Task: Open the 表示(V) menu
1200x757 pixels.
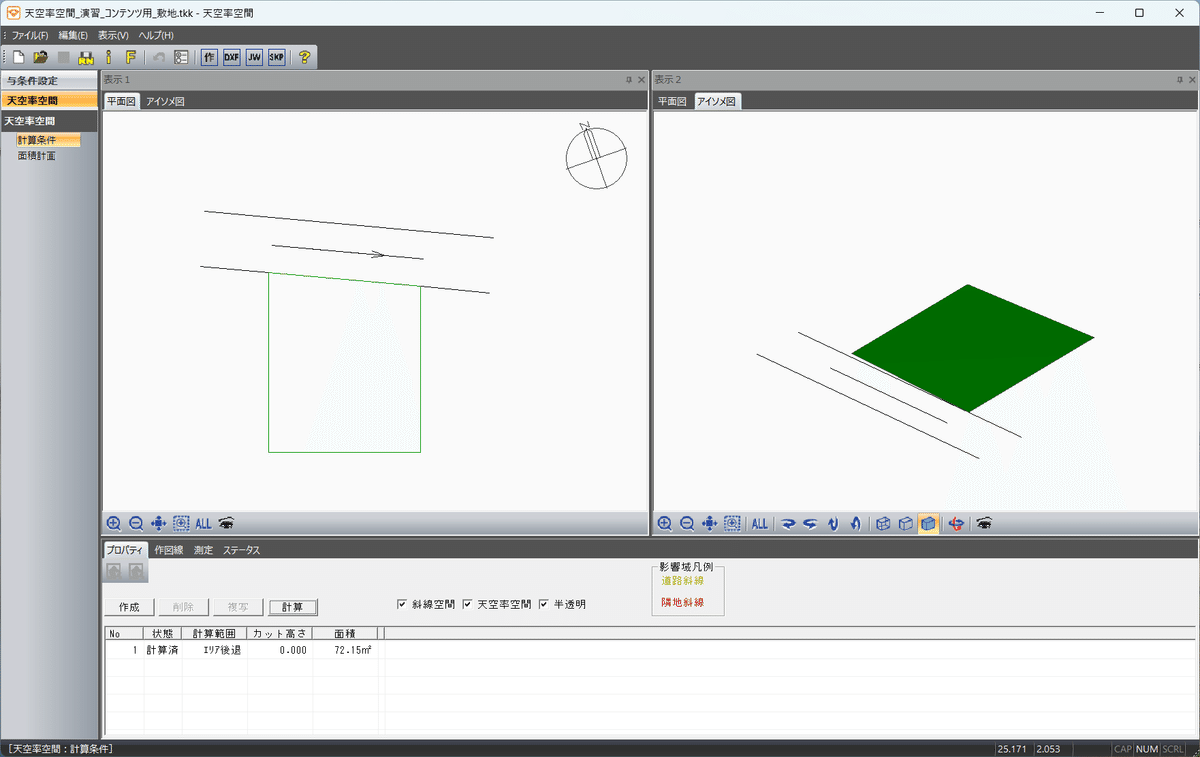Action: pyautogui.click(x=113, y=35)
